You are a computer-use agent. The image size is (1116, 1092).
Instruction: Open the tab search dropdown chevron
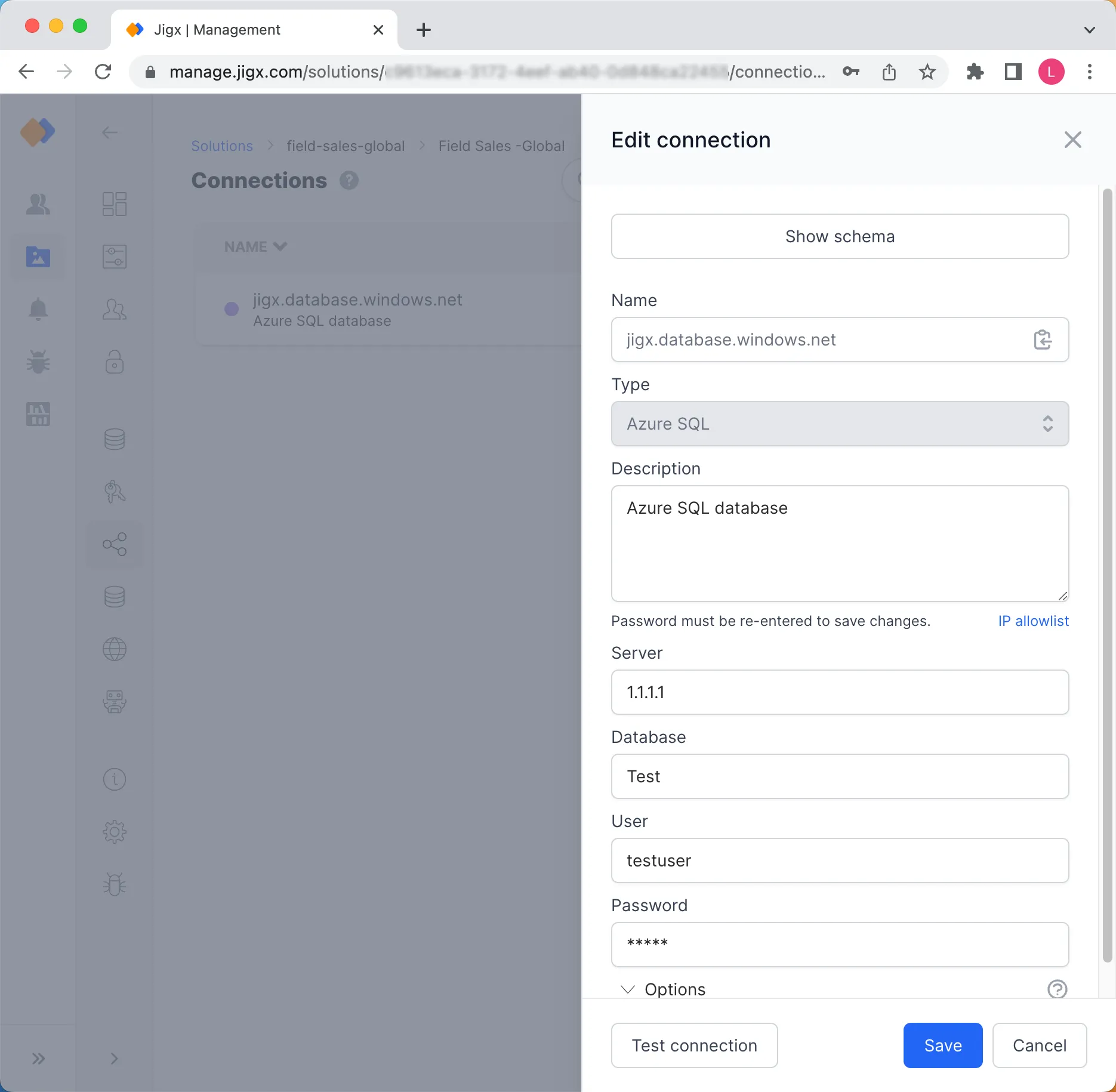point(1090,30)
